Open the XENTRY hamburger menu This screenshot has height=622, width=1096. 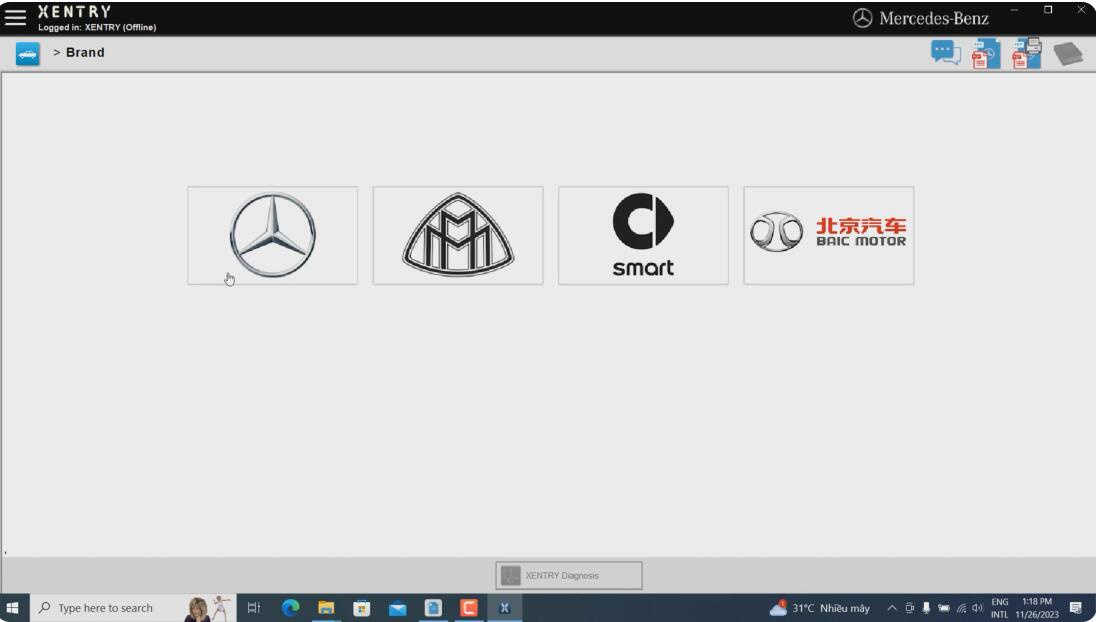pyautogui.click(x=15, y=17)
